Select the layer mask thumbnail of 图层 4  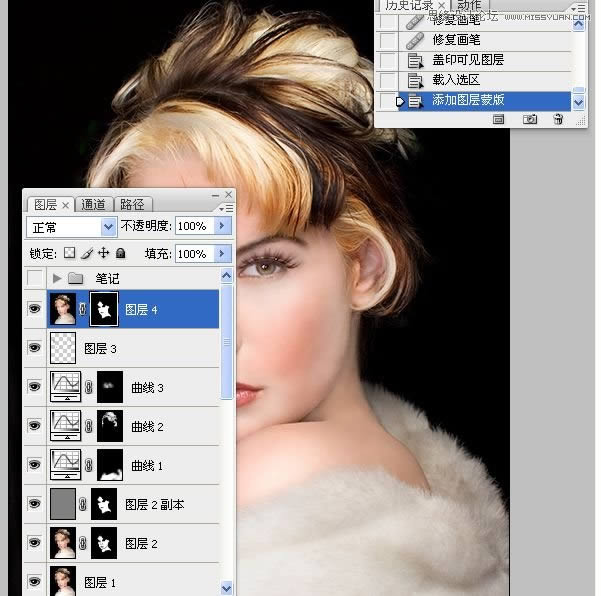[104, 310]
